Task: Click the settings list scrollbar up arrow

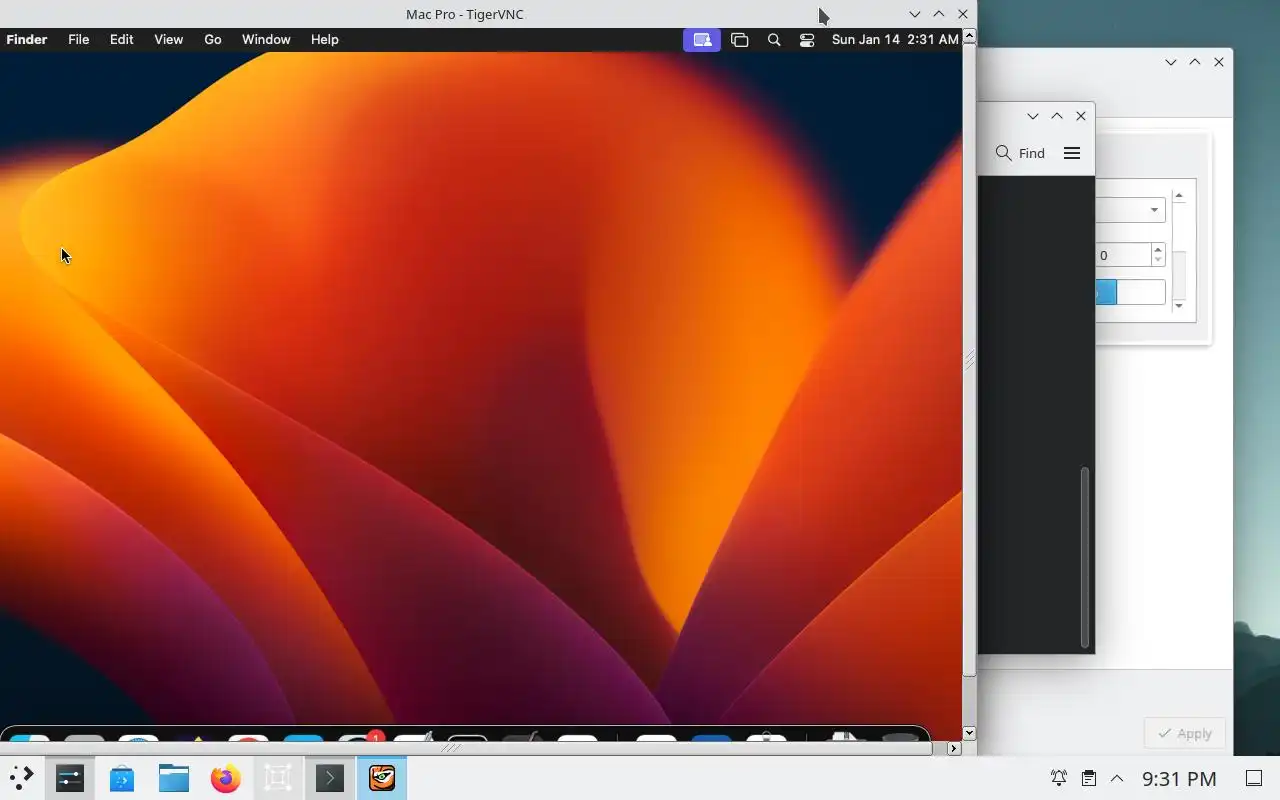Action: point(1179,196)
